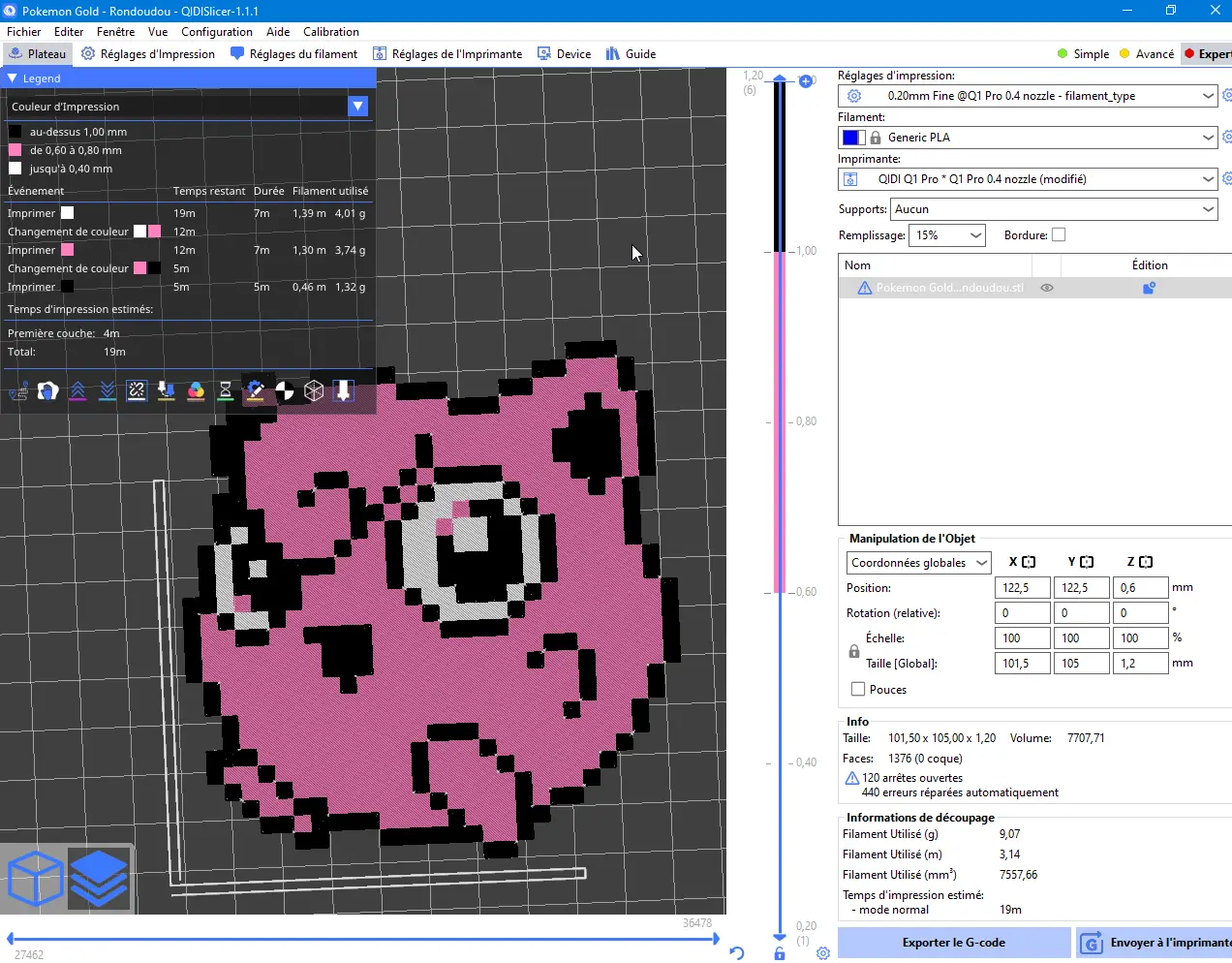1232x963 pixels.
Task: Toggle print pauses hourglass icon in legend
Action: [x=226, y=390]
